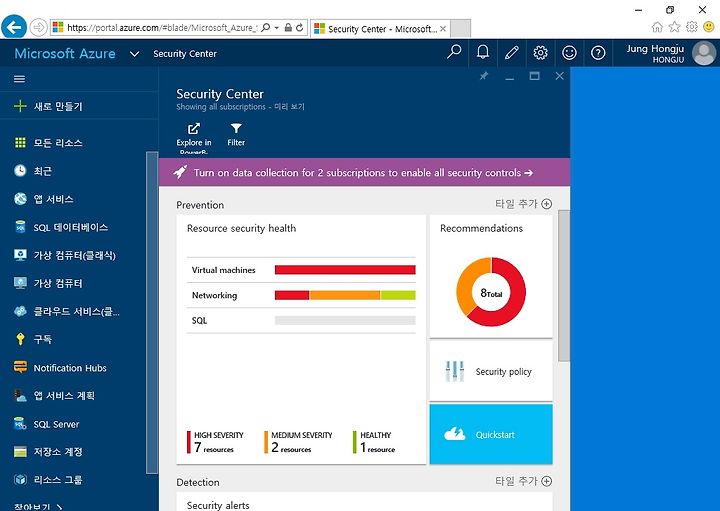Open browser favorites star
The height and width of the screenshot is (511, 720).
click(674, 27)
